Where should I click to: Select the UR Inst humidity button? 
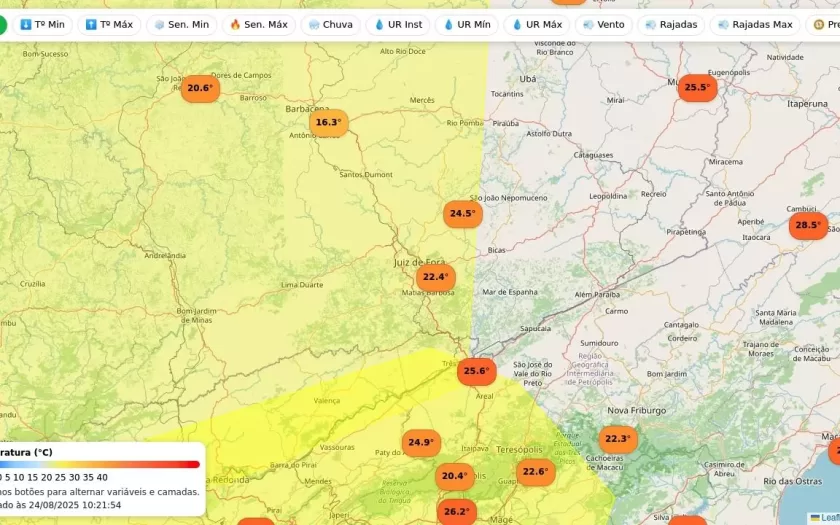coord(397,24)
